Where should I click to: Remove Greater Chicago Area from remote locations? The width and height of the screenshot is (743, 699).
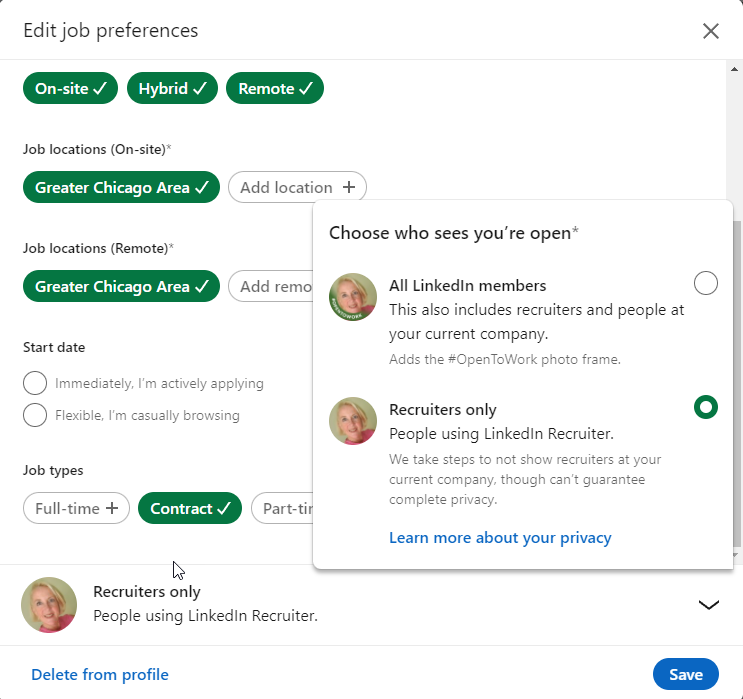click(x=121, y=286)
